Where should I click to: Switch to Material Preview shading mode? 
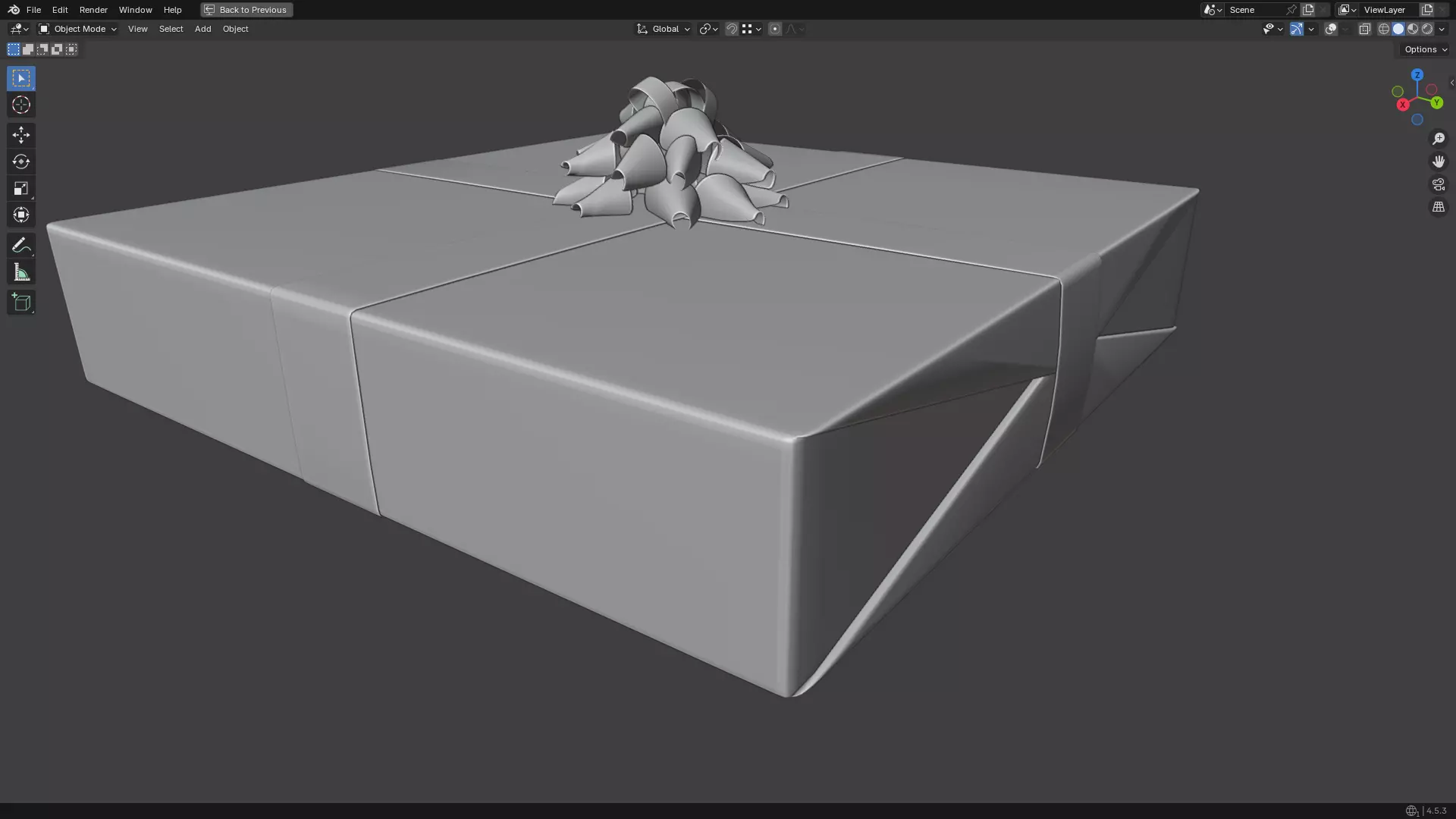(1413, 29)
